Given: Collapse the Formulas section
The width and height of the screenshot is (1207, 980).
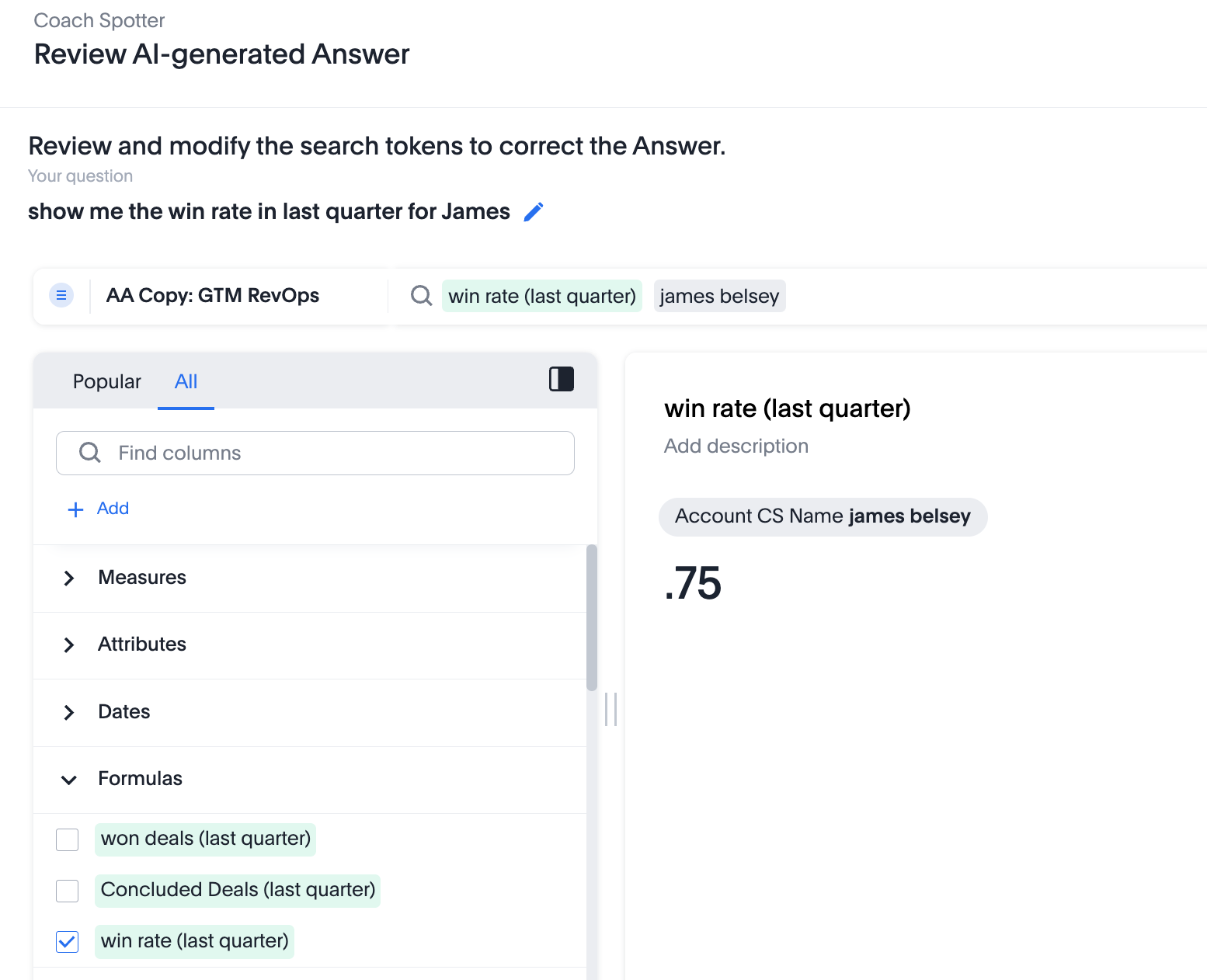Looking at the screenshot, I should [68, 780].
